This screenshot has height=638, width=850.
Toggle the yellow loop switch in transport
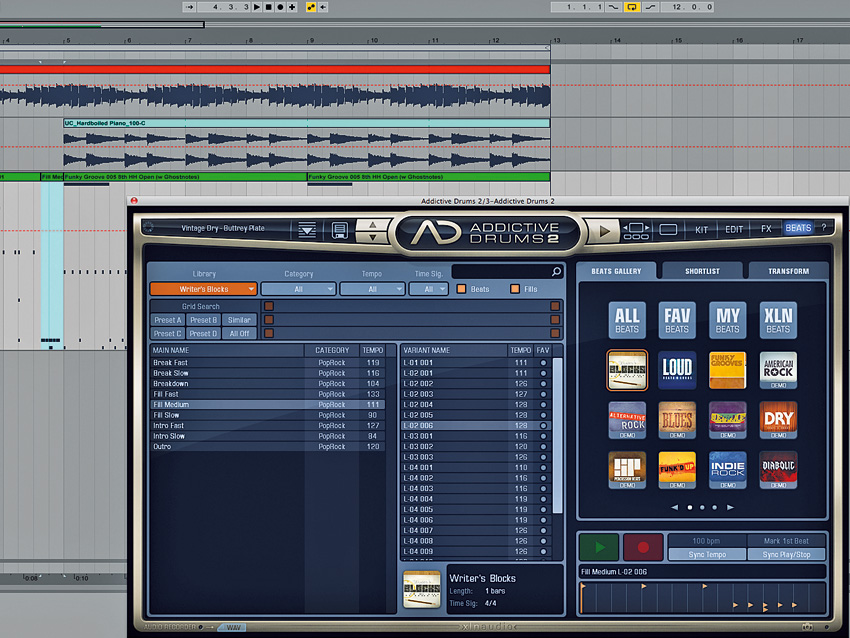[x=632, y=7]
